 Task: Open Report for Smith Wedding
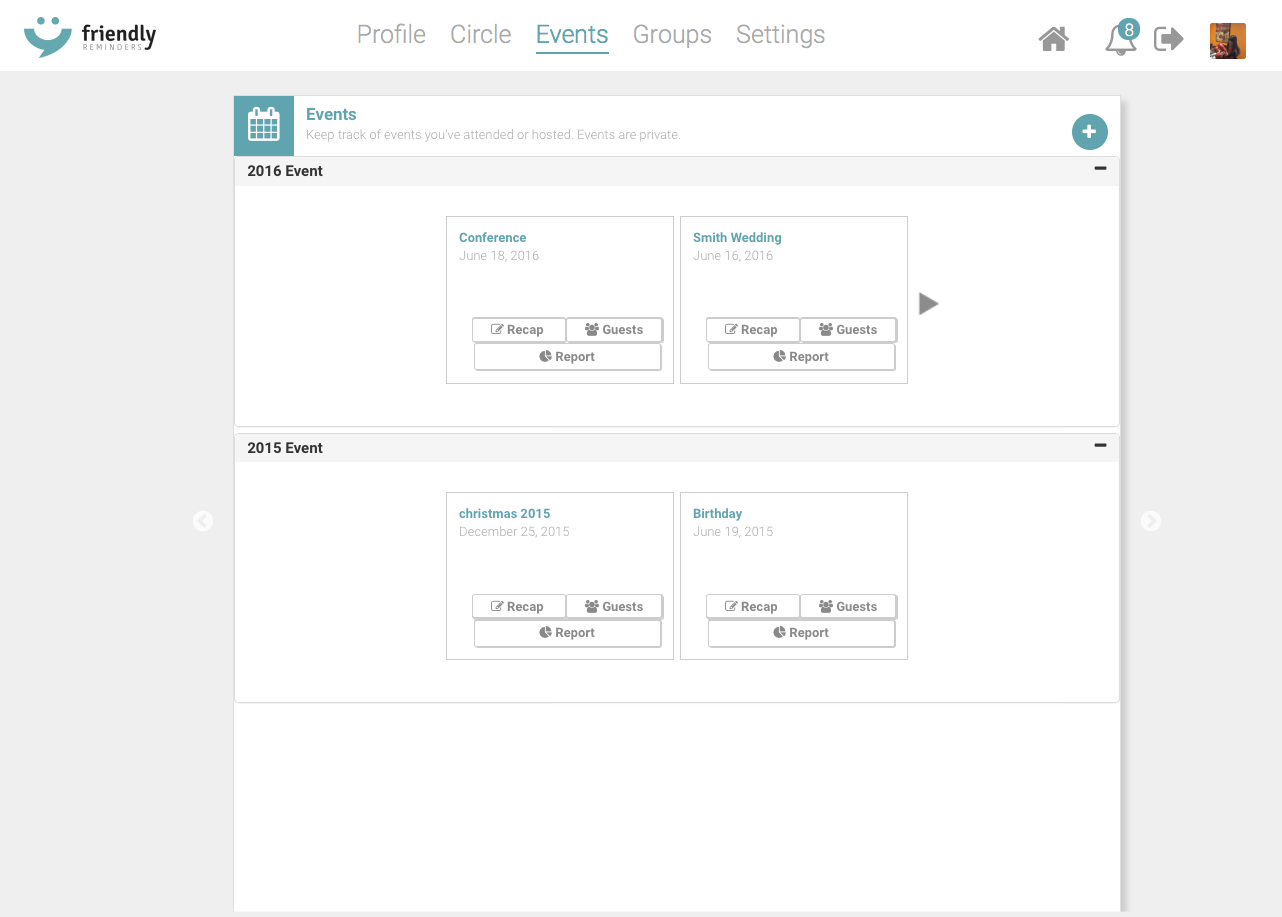[801, 357]
